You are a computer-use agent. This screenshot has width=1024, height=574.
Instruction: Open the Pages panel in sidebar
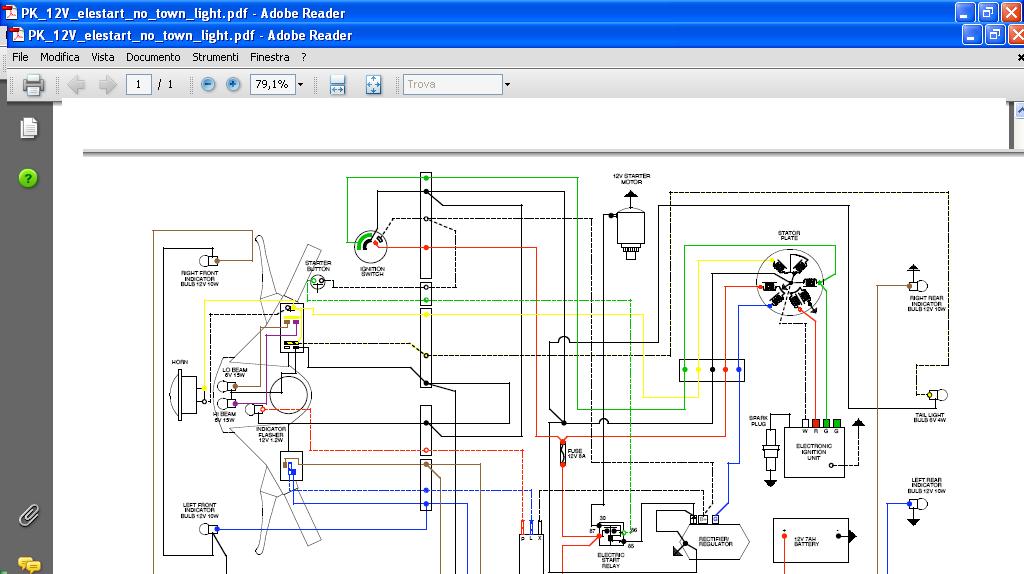tap(28, 128)
